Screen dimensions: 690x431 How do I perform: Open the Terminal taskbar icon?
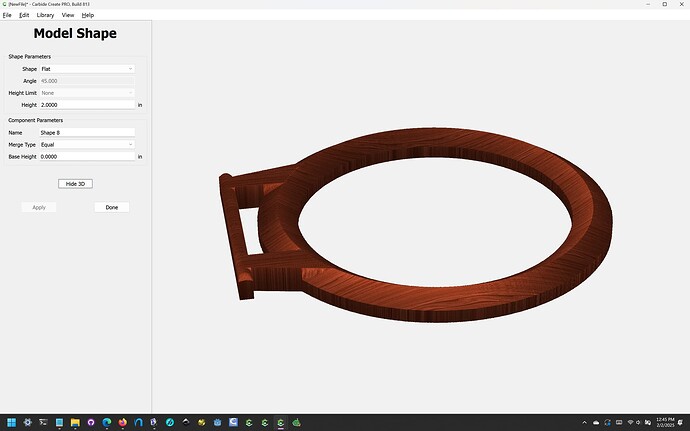pyautogui.click(x=43, y=423)
